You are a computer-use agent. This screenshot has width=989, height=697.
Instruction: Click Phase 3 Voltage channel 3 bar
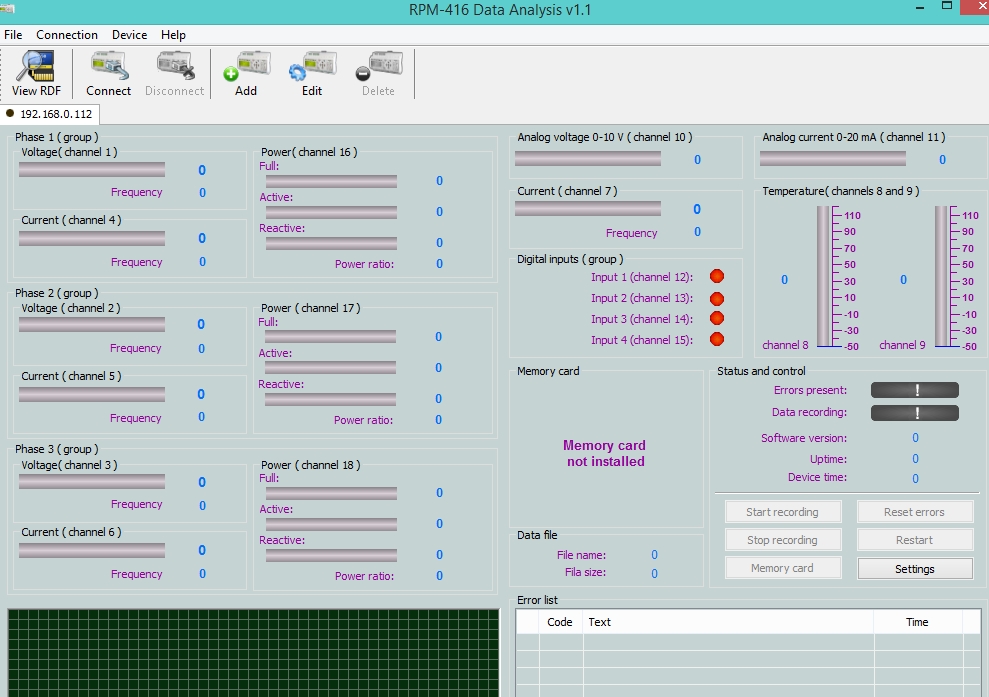(x=92, y=482)
